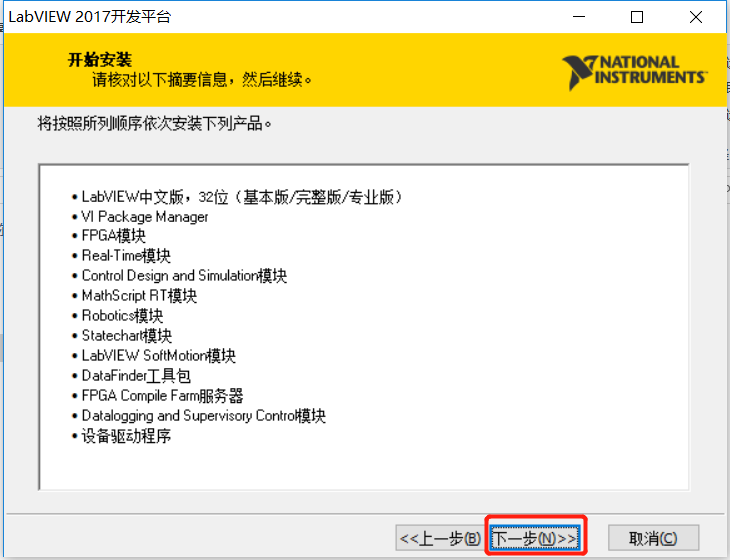
Task: Select the Robotics模块 entry
Action: pos(118,315)
